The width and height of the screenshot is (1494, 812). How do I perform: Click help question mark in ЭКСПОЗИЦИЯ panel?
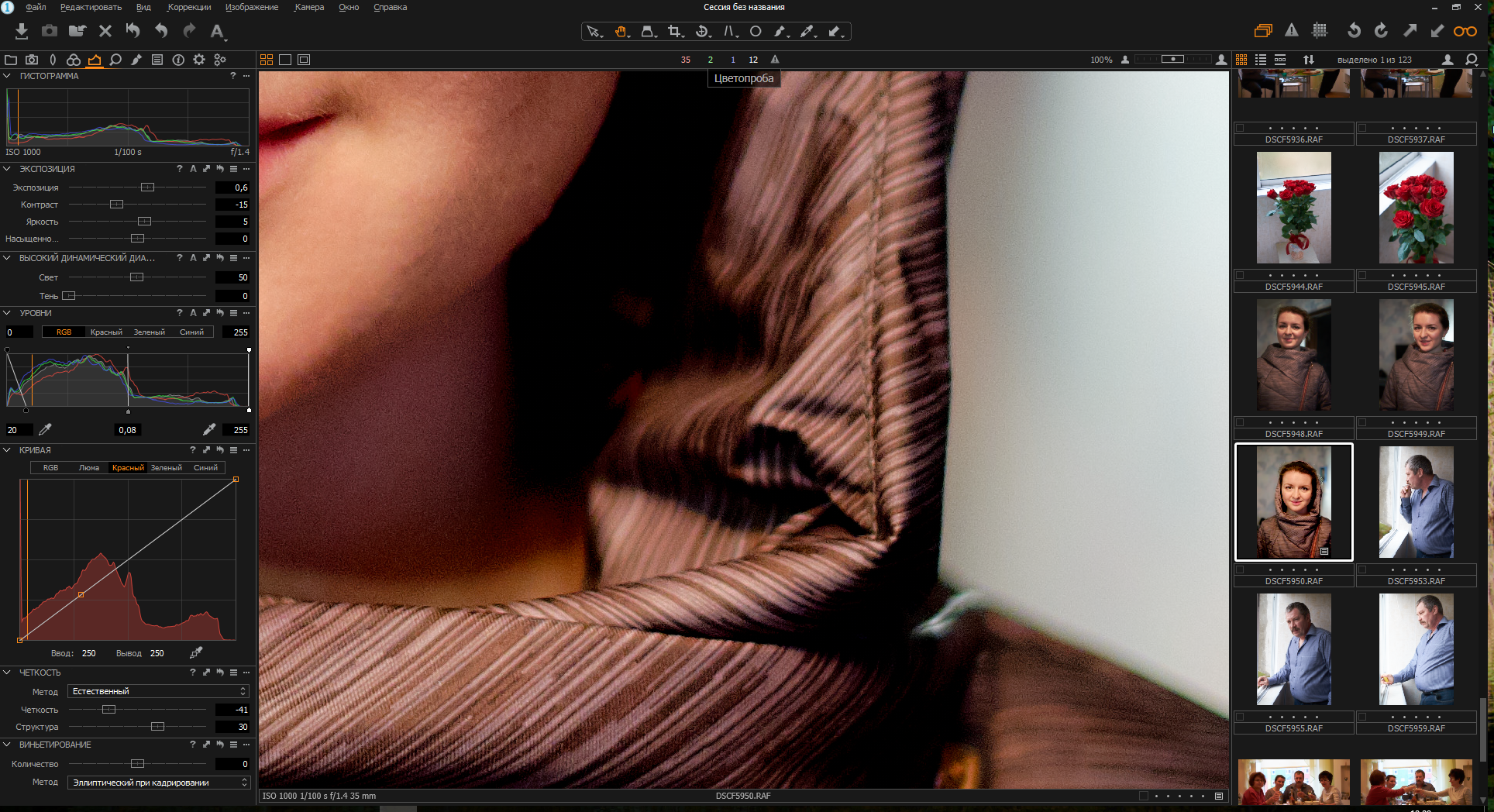click(179, 169)
